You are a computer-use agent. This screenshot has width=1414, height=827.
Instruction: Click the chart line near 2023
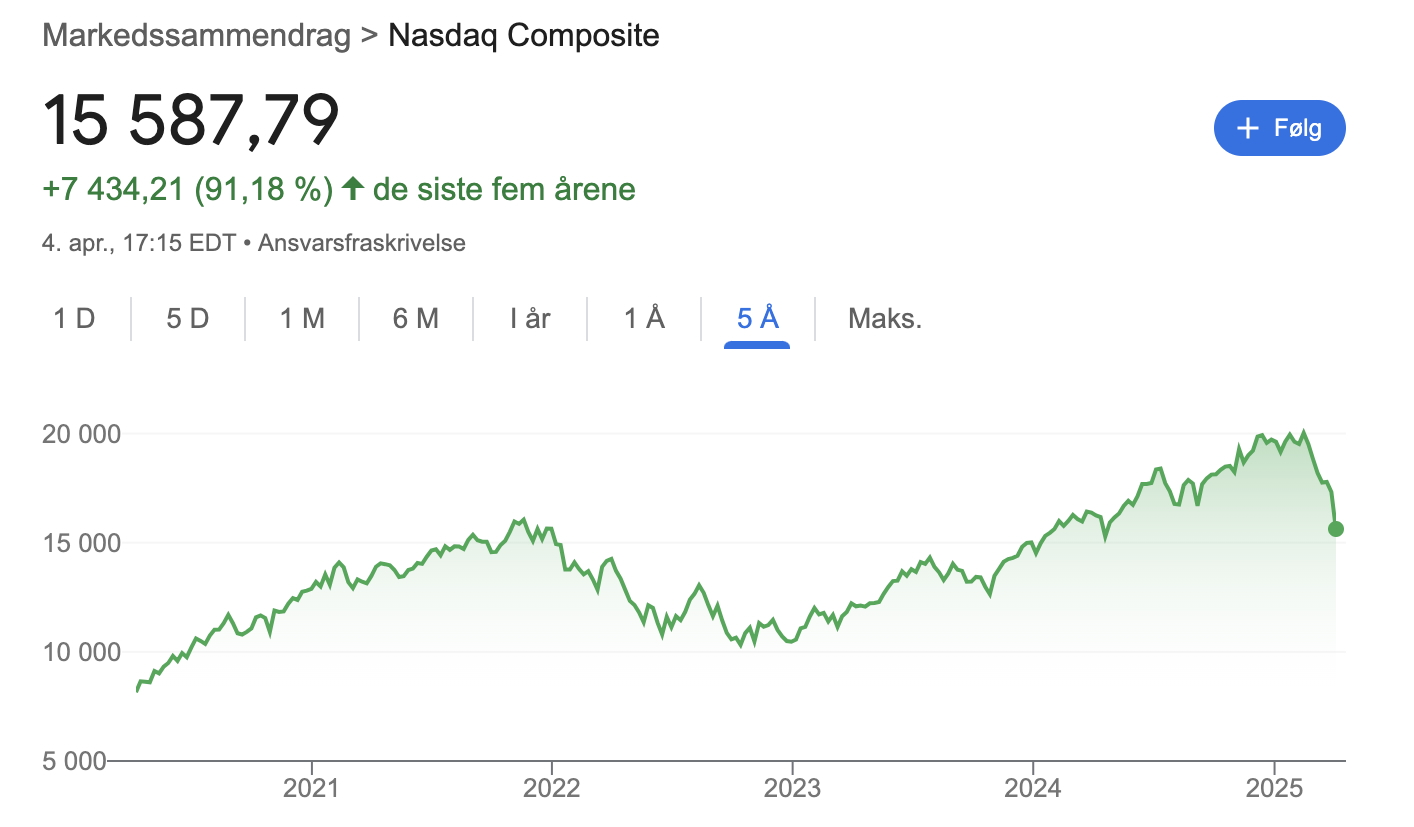pos(792,641)
